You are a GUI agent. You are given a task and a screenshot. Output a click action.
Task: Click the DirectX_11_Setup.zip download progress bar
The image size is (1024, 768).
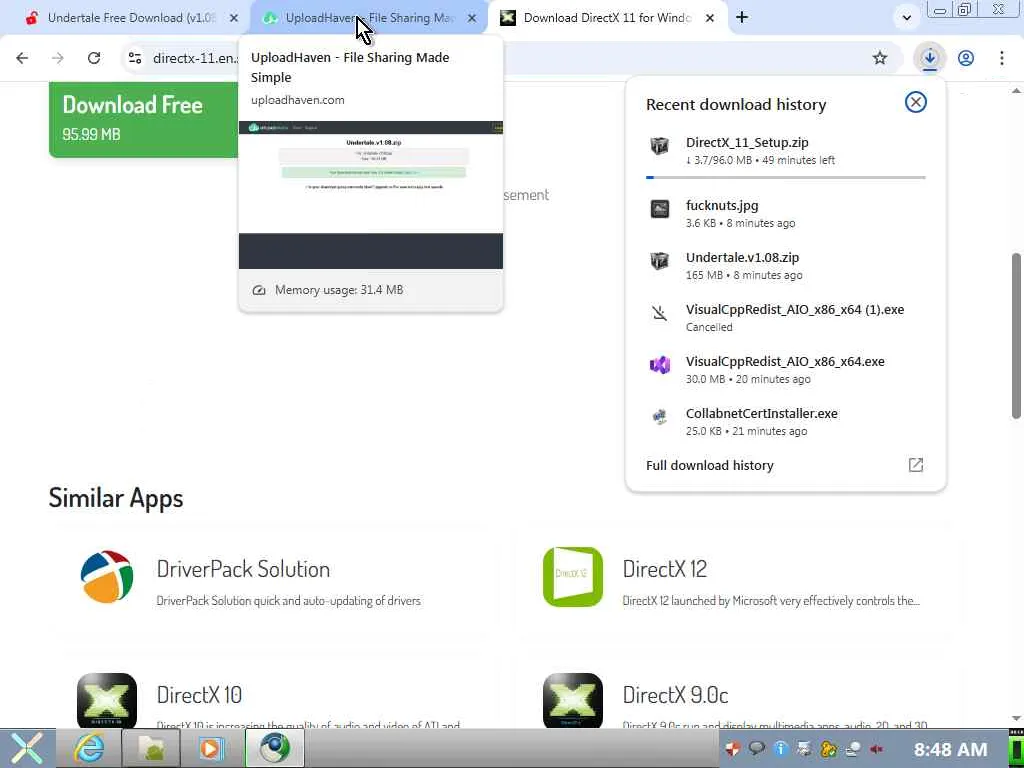coord(786,177)
